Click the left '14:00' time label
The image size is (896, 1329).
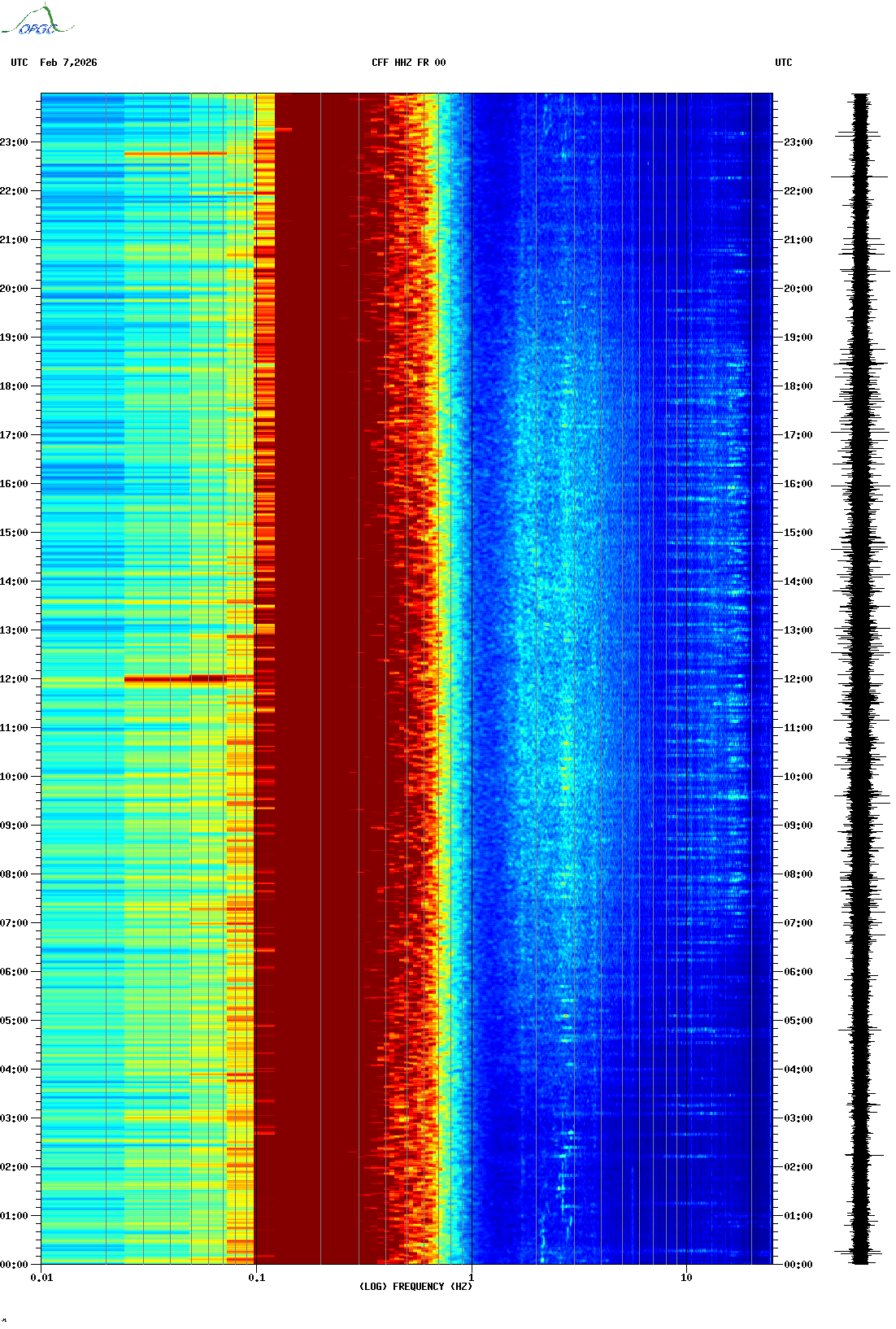(14, 582)
